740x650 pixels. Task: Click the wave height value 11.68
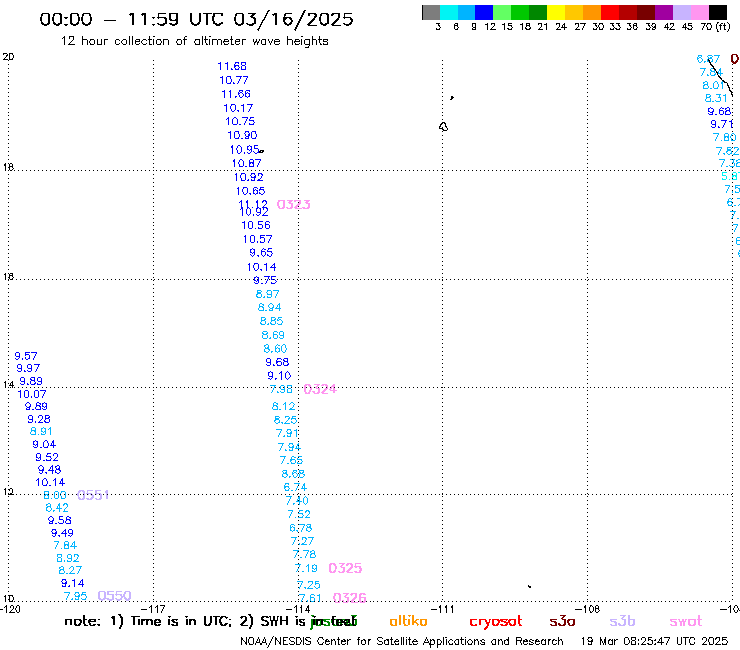[x=232, y=66]
